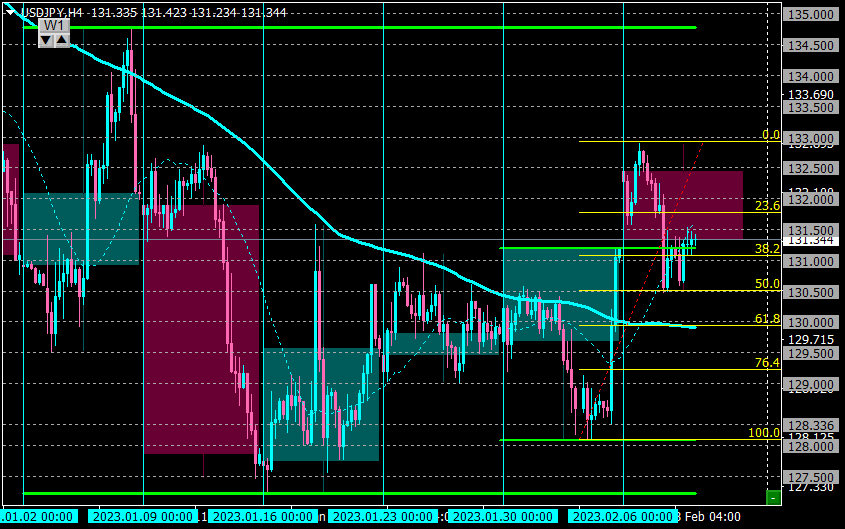Select the Fibonacci 23.6 level label
845x529 pixels.
[767, 206]
